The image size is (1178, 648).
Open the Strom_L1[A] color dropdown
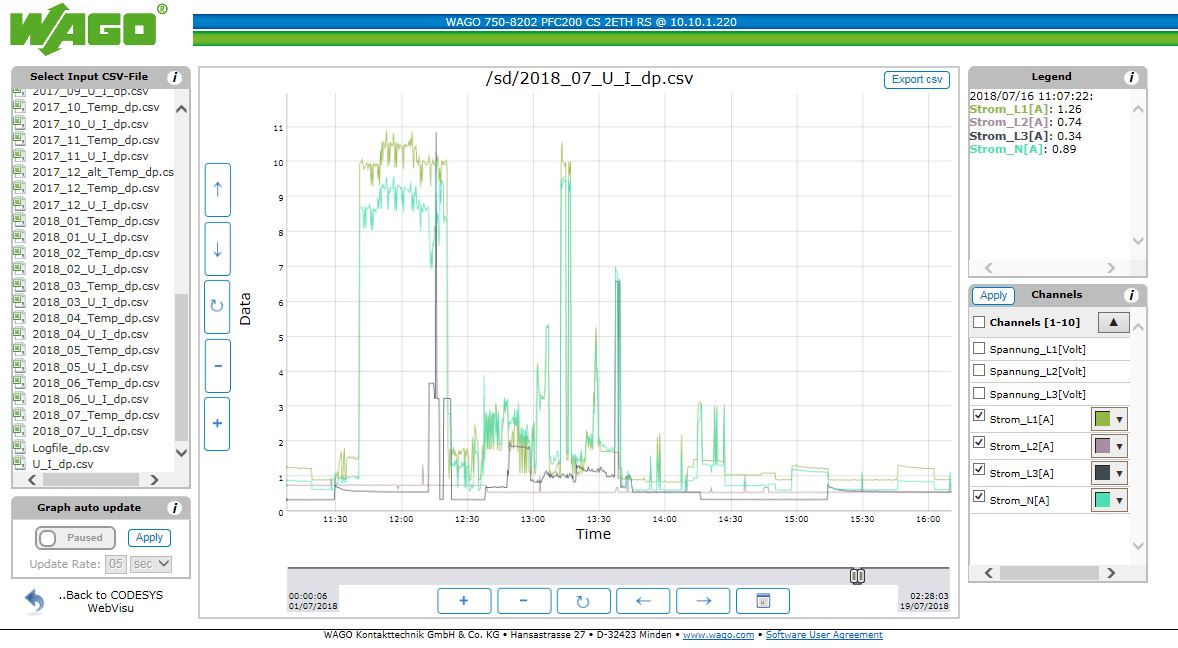(x=1109, y=420)
